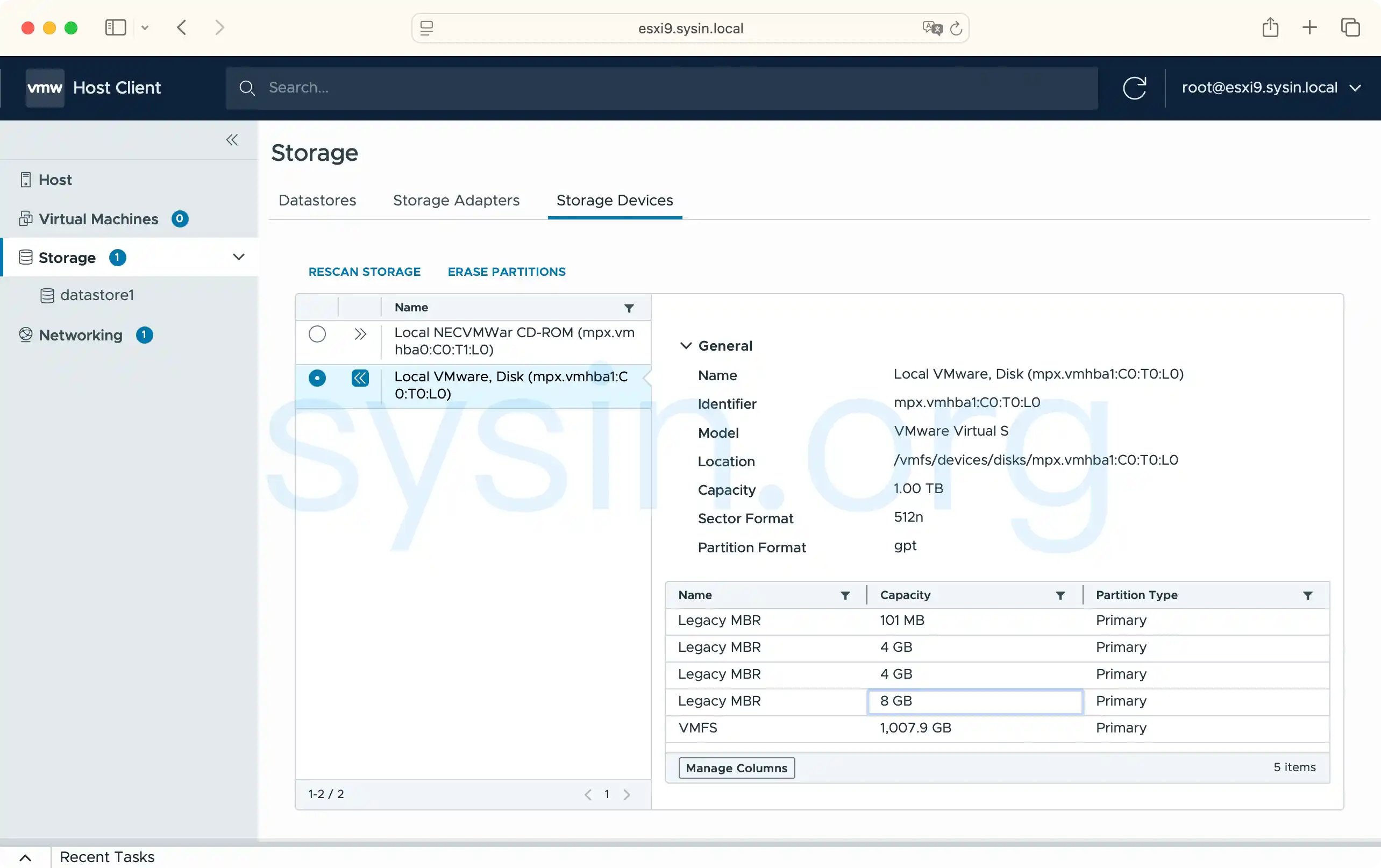Click the Storage count badge 1
This screenshot has width=1381, height=868.
(118, 258)
